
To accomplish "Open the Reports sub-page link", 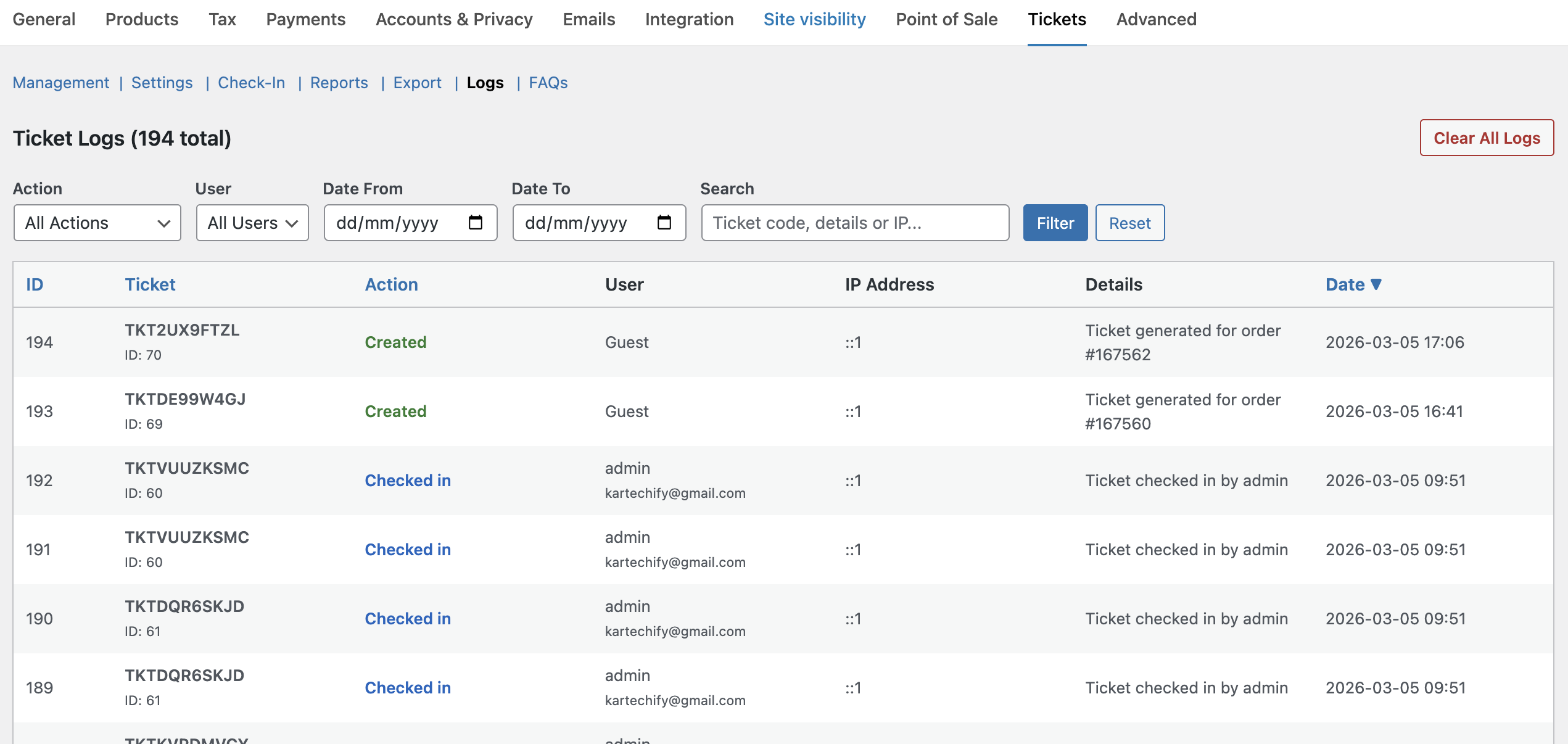I will (339, 83).
